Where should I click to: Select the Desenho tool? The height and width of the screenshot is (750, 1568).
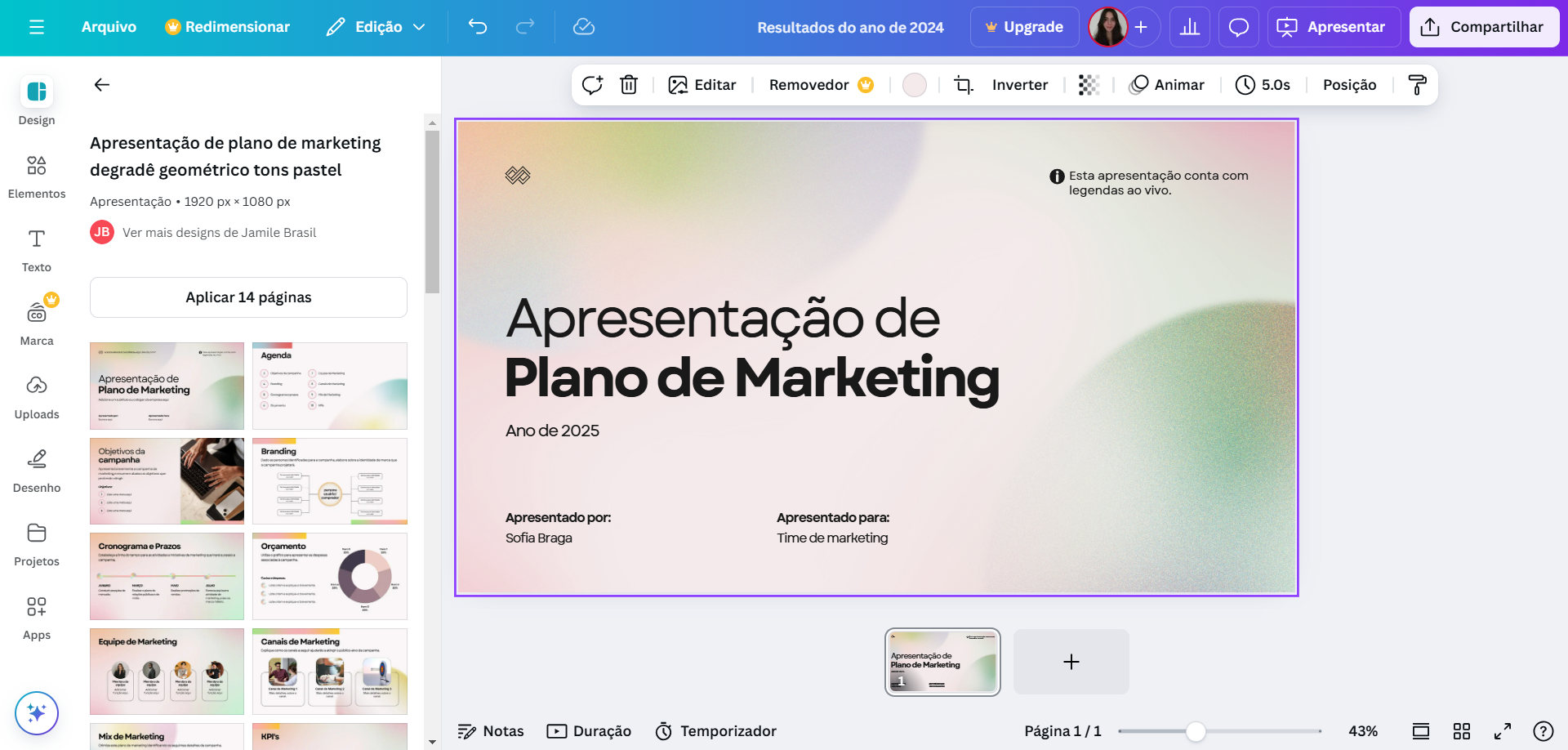coord(36,467)
